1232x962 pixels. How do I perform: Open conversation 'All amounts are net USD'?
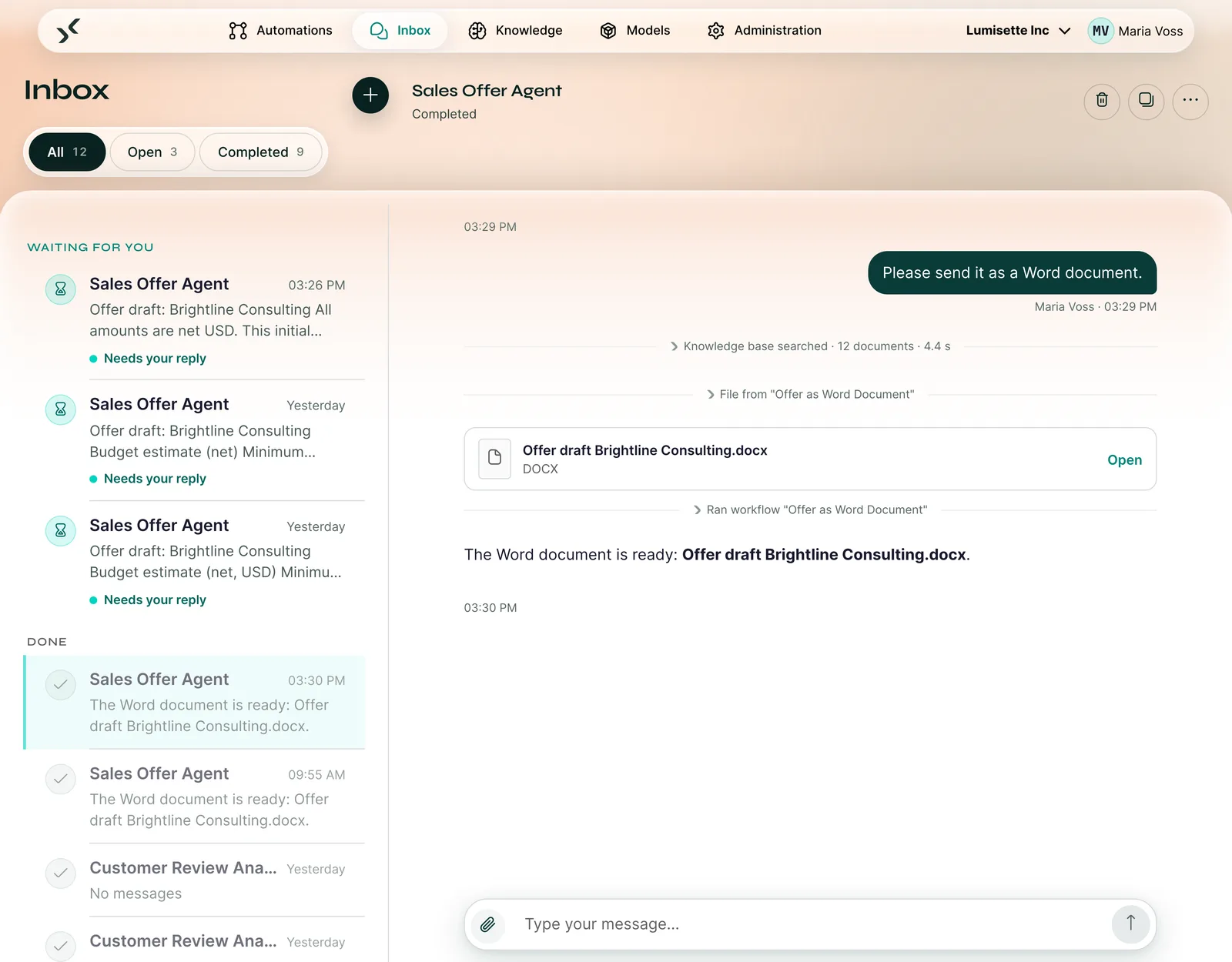(x=195, y=319)
